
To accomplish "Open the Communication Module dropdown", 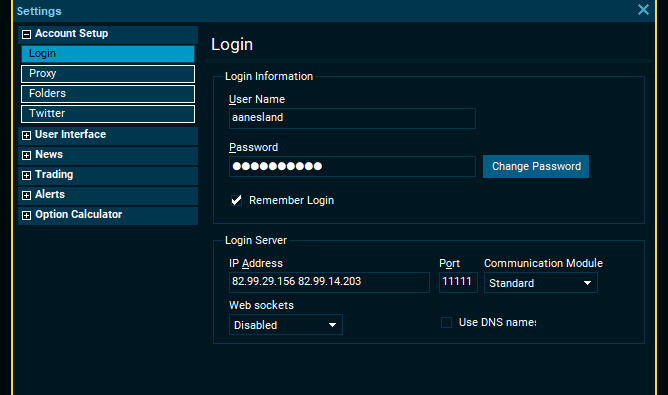I will [x=541, y=283].
